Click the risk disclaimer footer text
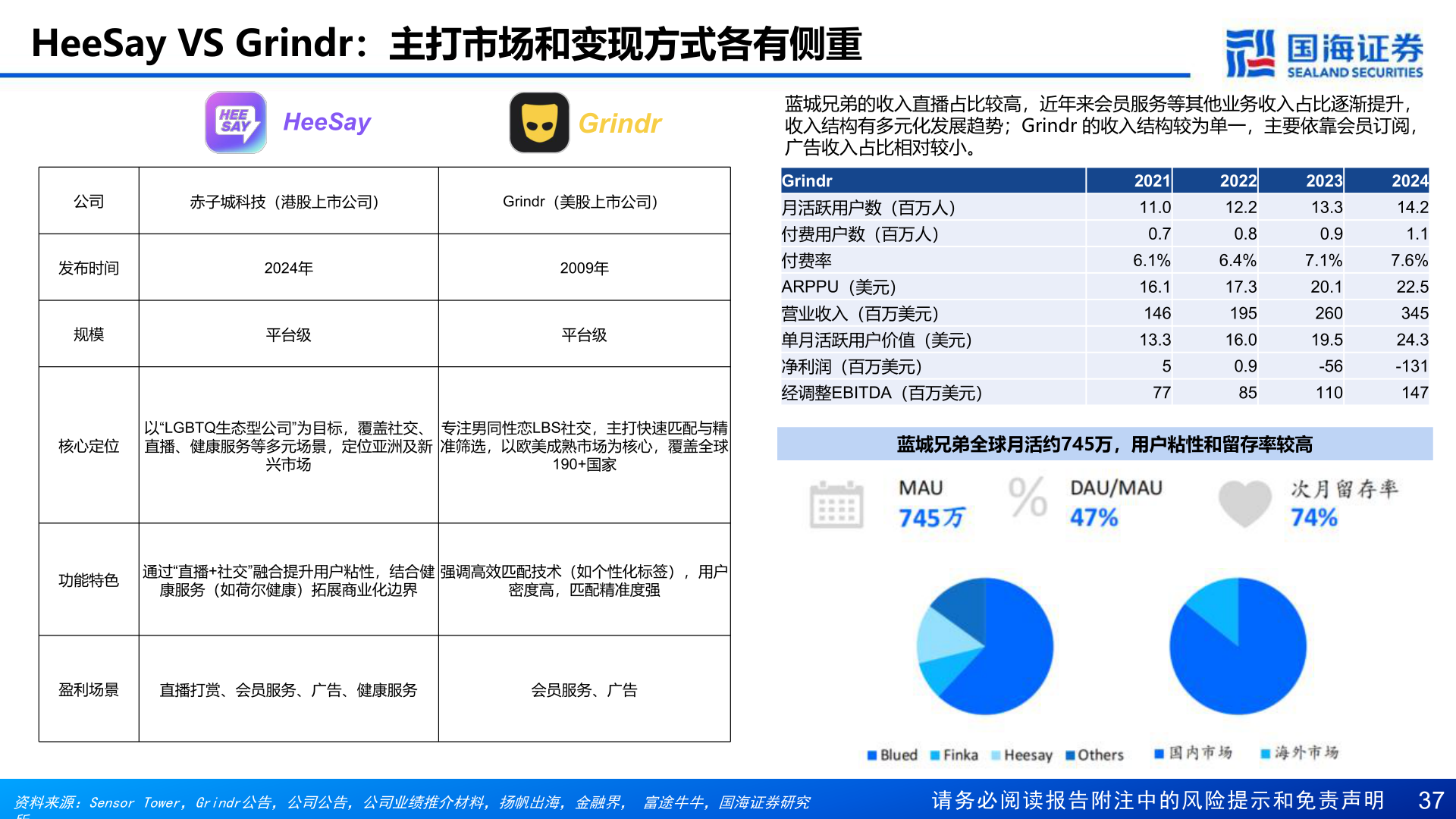1456x819 pixels. (1158, 800)
